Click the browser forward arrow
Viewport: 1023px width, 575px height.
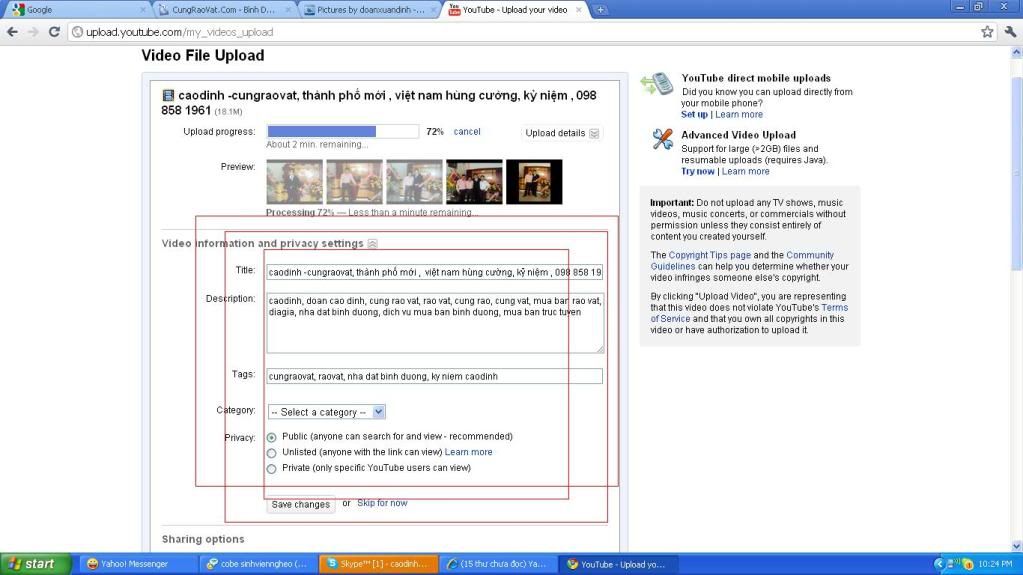(x=33, y=32)
